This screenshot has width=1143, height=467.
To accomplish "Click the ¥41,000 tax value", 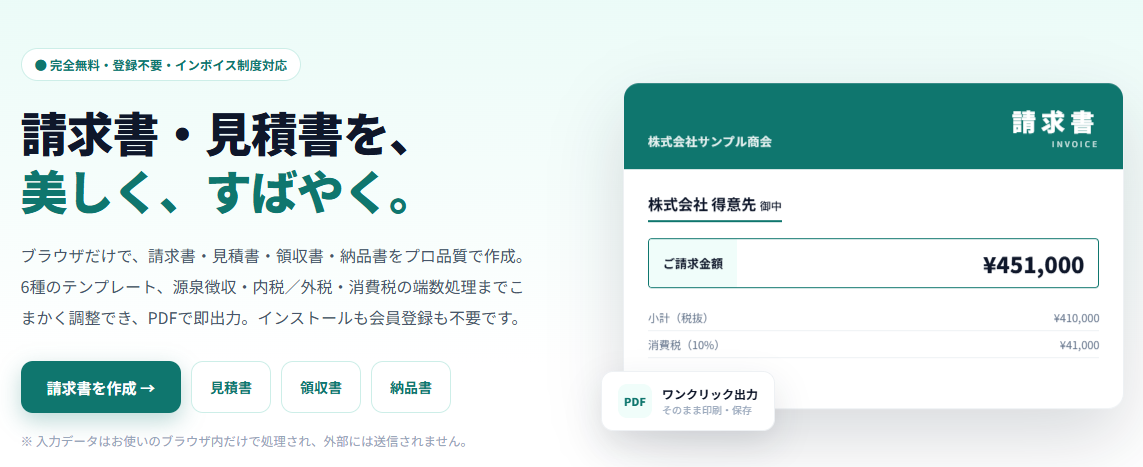I will 1080,345.
